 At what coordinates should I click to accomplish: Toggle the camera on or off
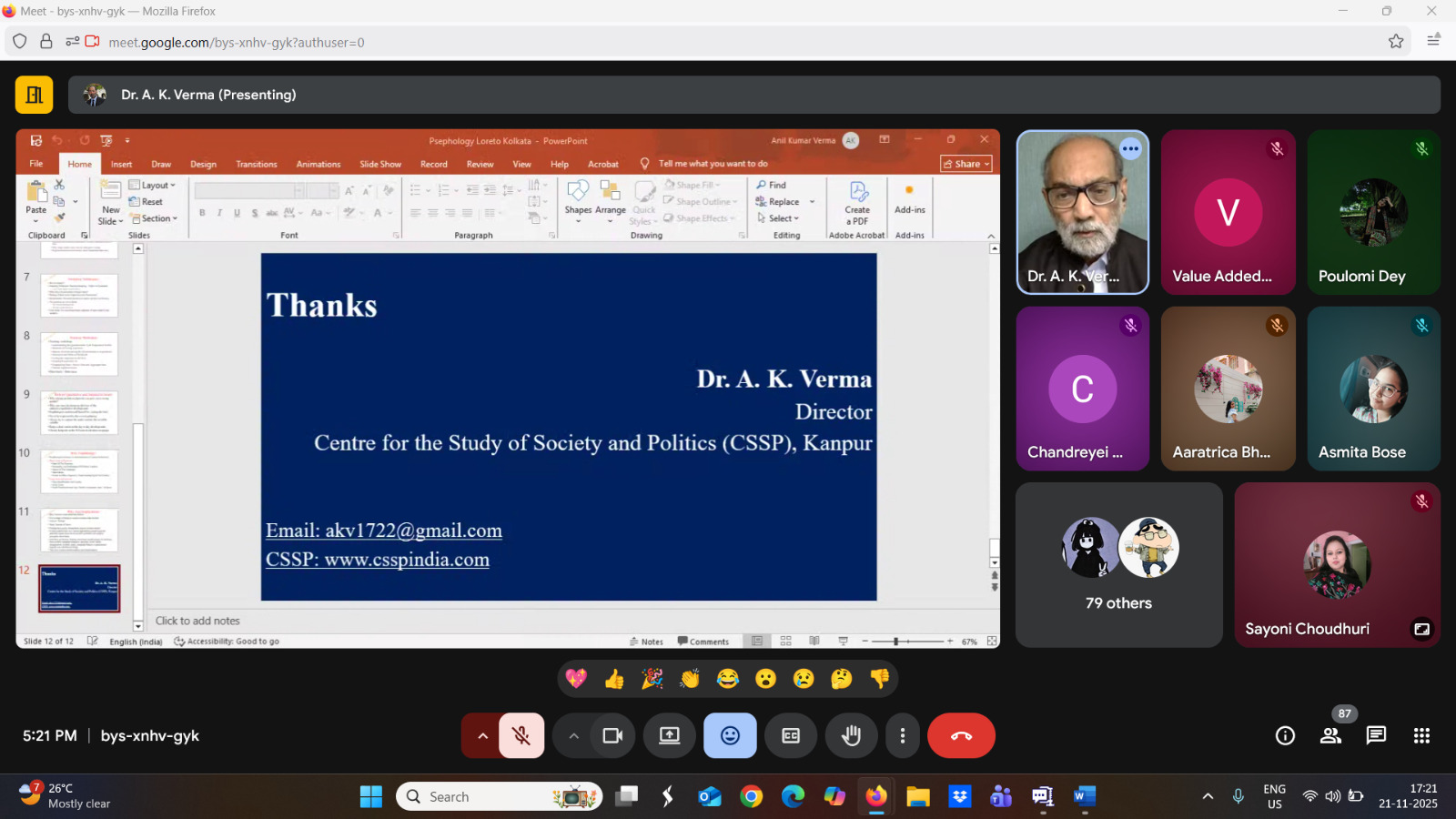[x=612, y=735]
